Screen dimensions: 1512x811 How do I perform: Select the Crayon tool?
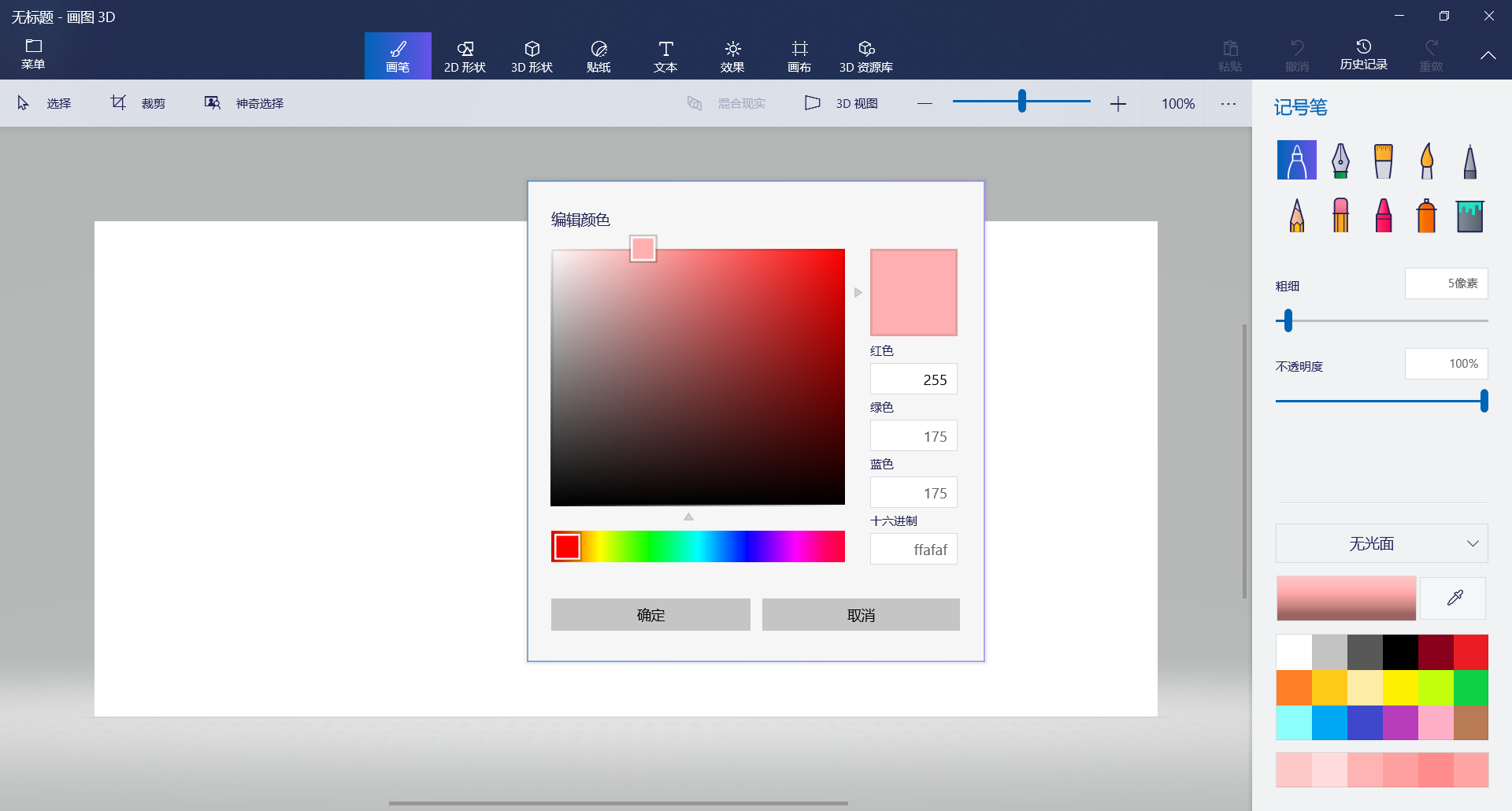[1383, 215]
